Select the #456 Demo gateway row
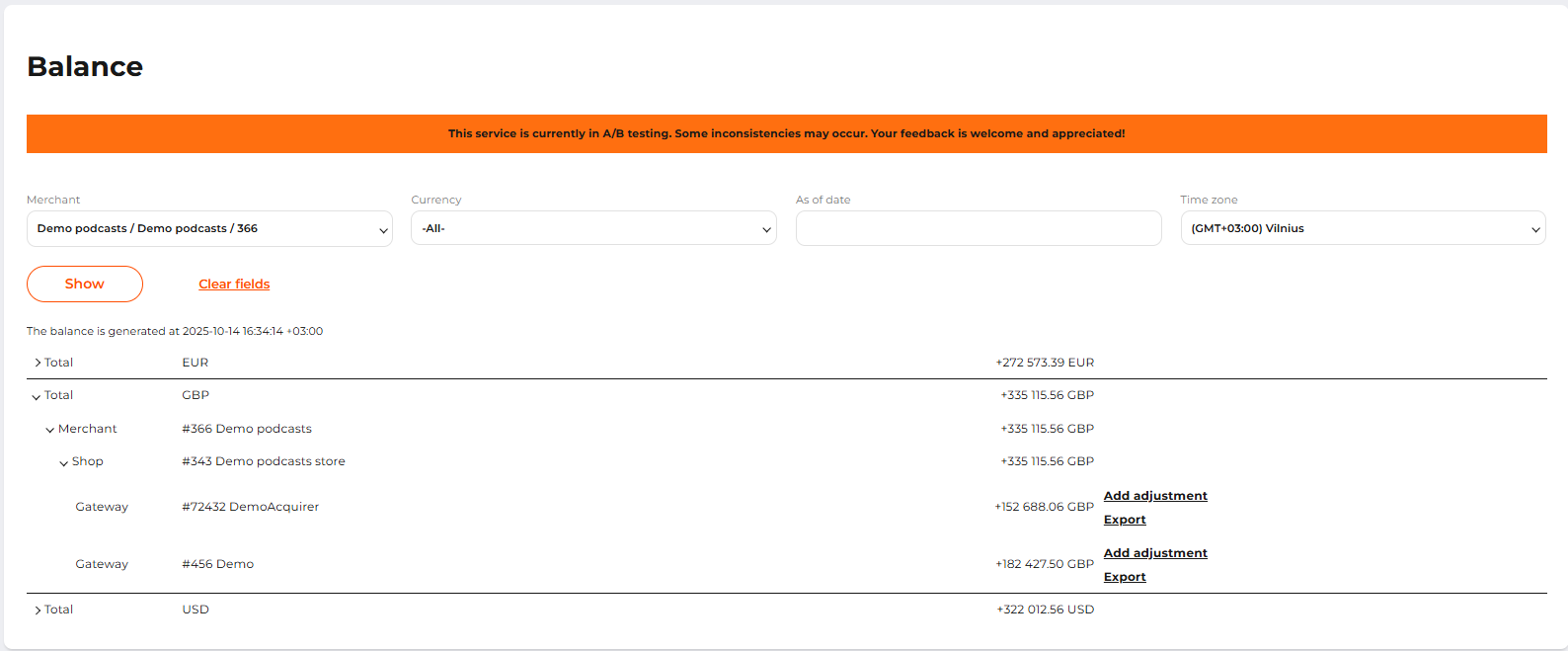This screenshot has width=1568, height=651. point(217,564)
